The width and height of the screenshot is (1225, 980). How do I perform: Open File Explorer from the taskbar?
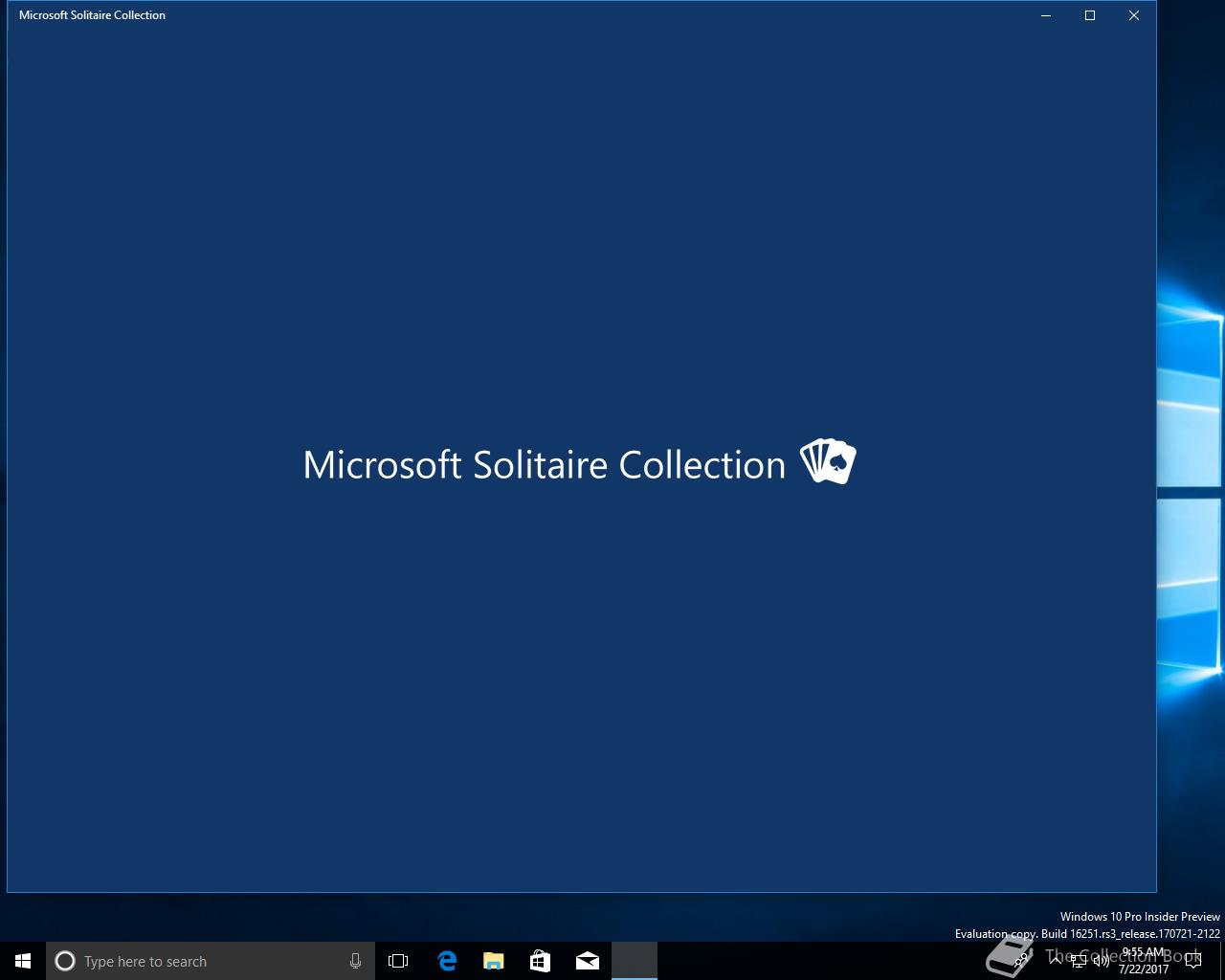click(494, 961)
